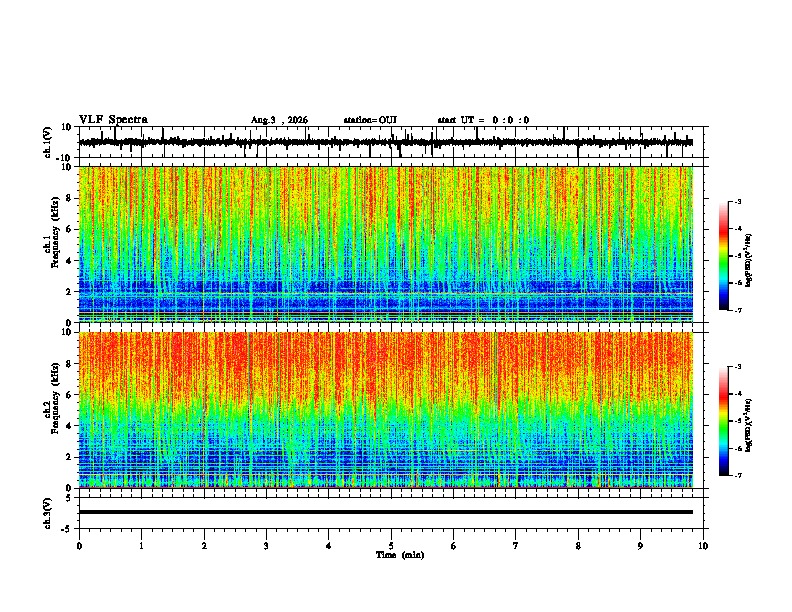Screen dimensions: 792x612
Task: Click time axis tick label "6"
Action: click(x=454, y=546)
